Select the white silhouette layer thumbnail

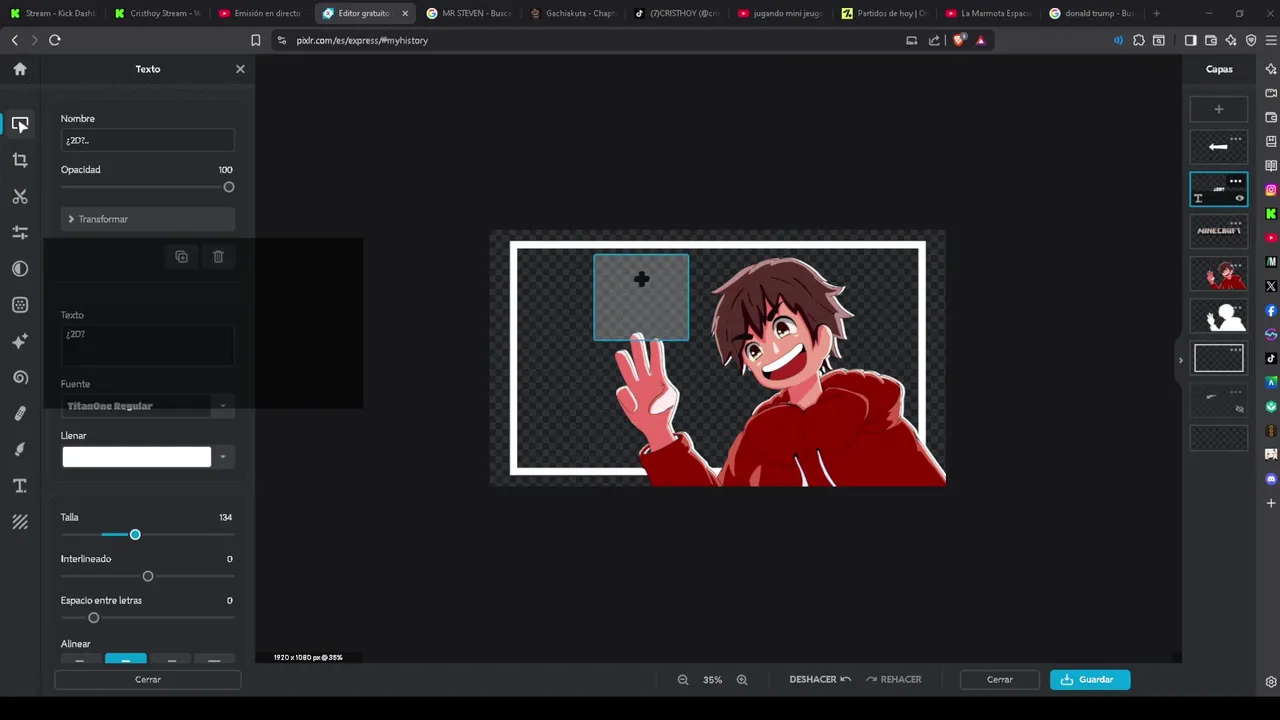tap(1218, 315)
